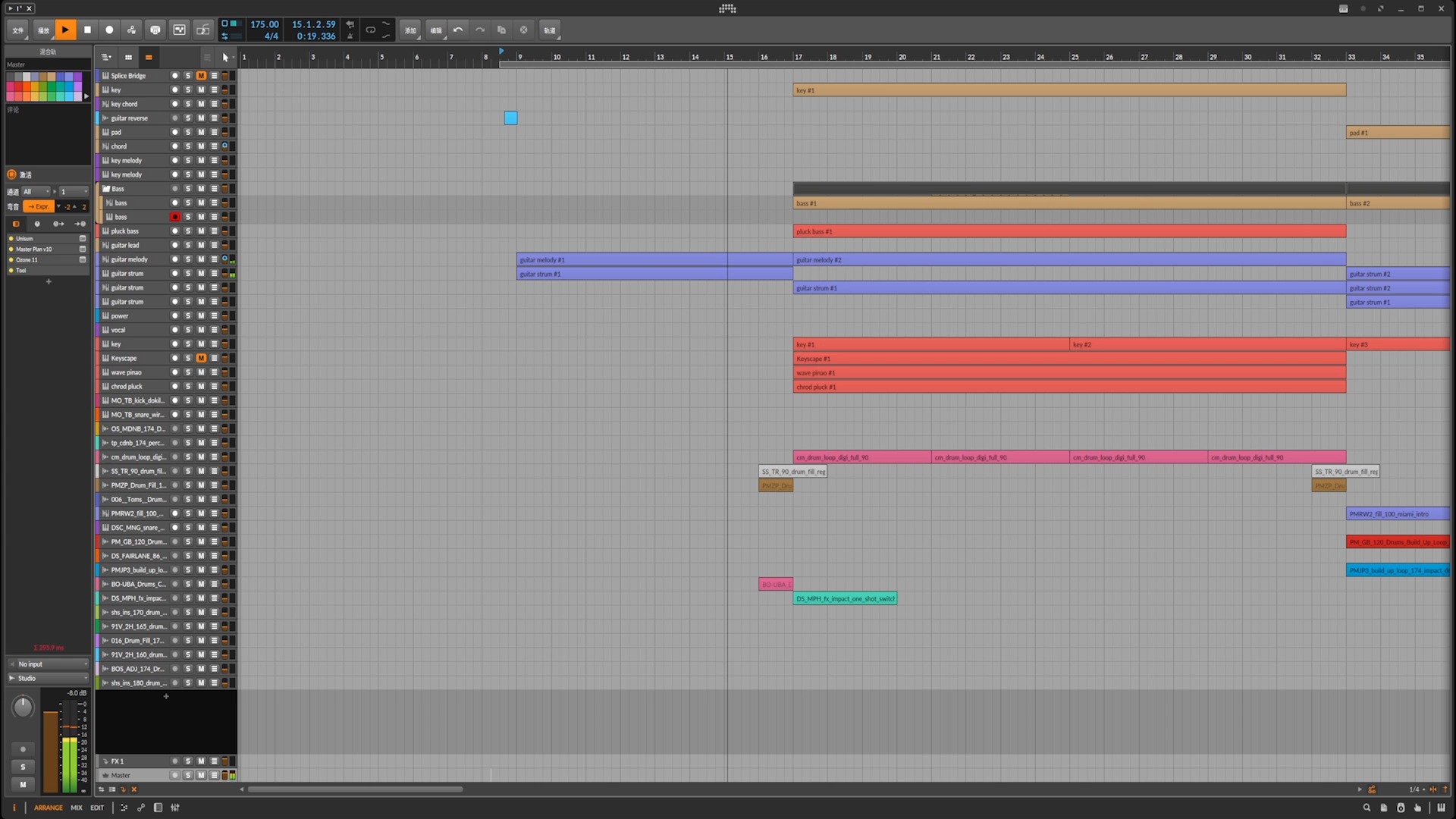
Task: Toggle the metronome icon
Action: click(x=350, y=36)
